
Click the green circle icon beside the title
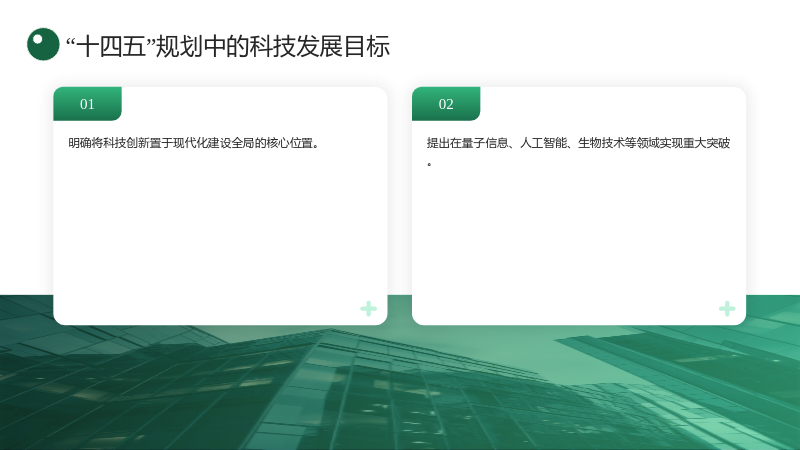tap(43, 44)
